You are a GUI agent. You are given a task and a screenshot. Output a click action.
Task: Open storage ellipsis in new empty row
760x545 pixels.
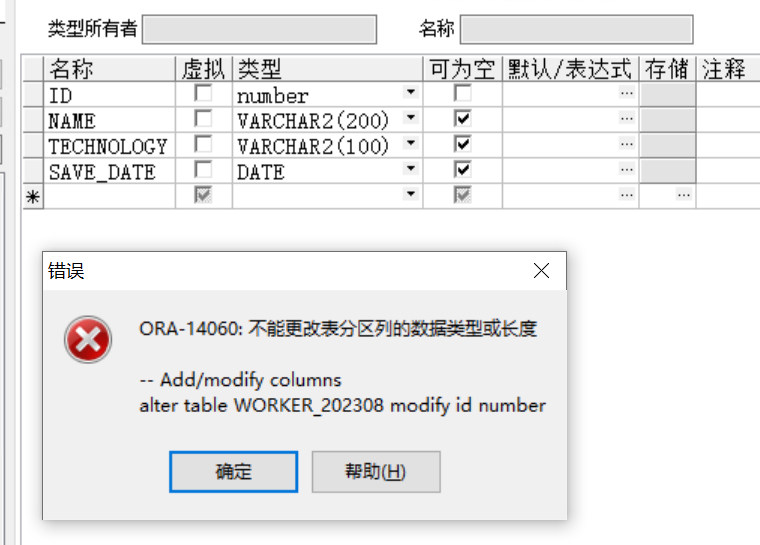tap(684, 195)
